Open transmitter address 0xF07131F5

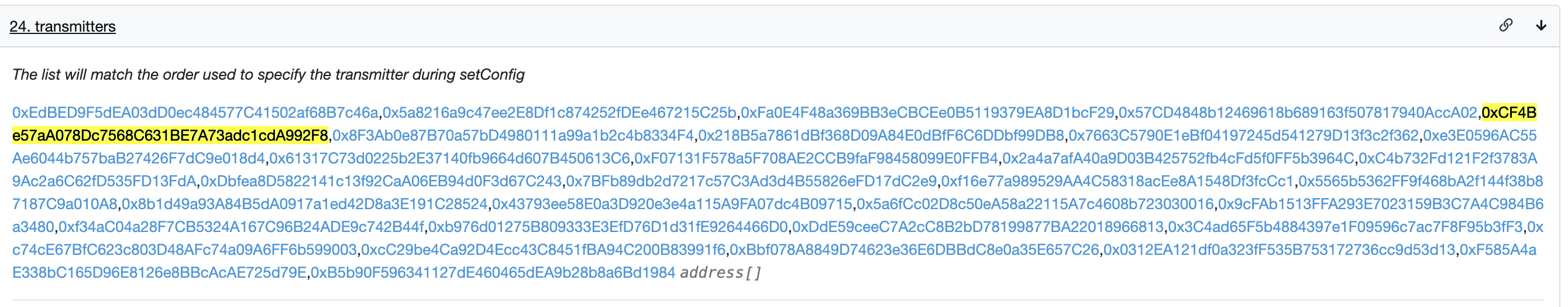[x=816, y=159]
